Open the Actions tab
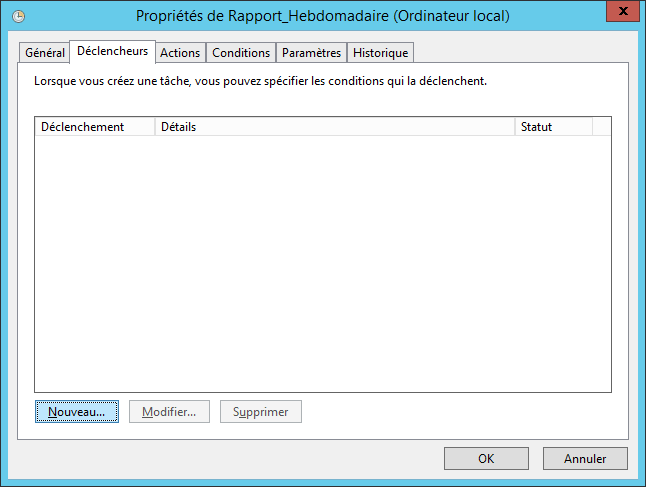Image resolution: width=646 pixels, height=487 pixels. (x=180, y=53)
